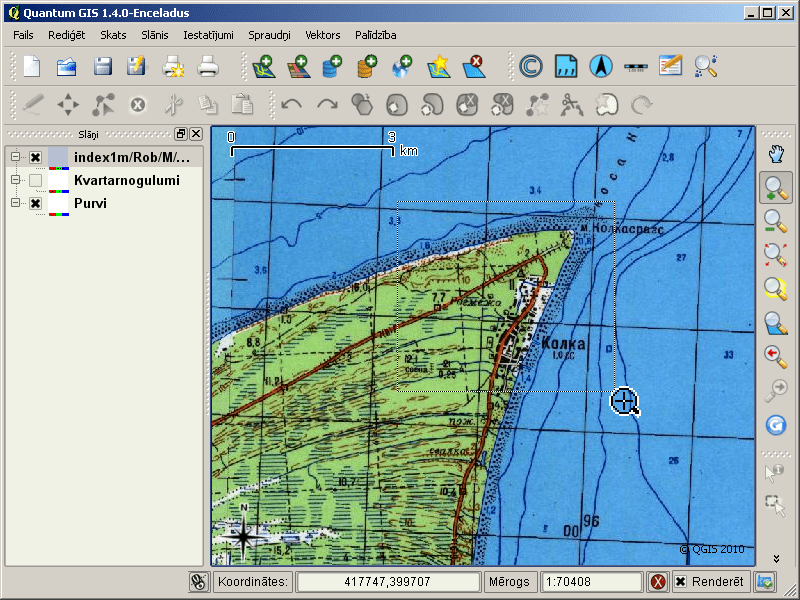Add a SpatiaLite layer
This screenshot has height=600, width=800.
pyautogui.click(x=367, y=66)
